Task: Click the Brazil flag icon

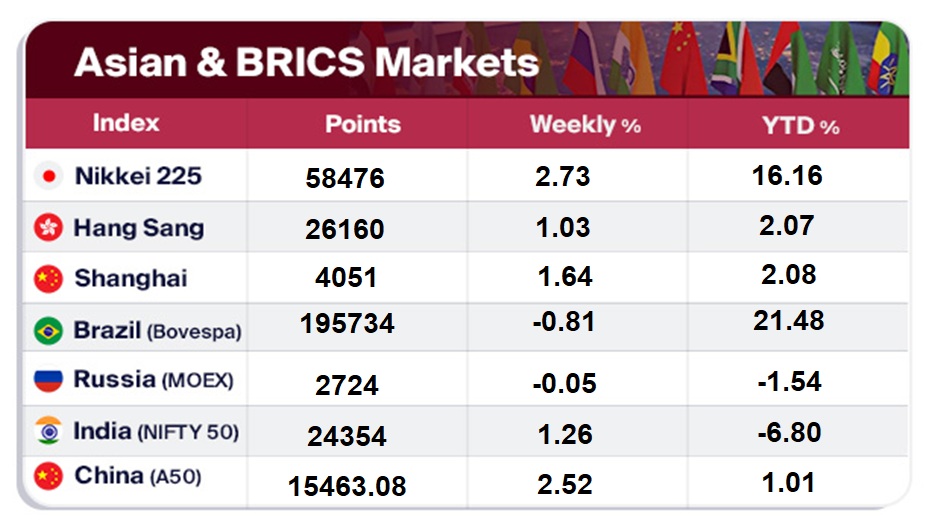Action: [47, 331]
